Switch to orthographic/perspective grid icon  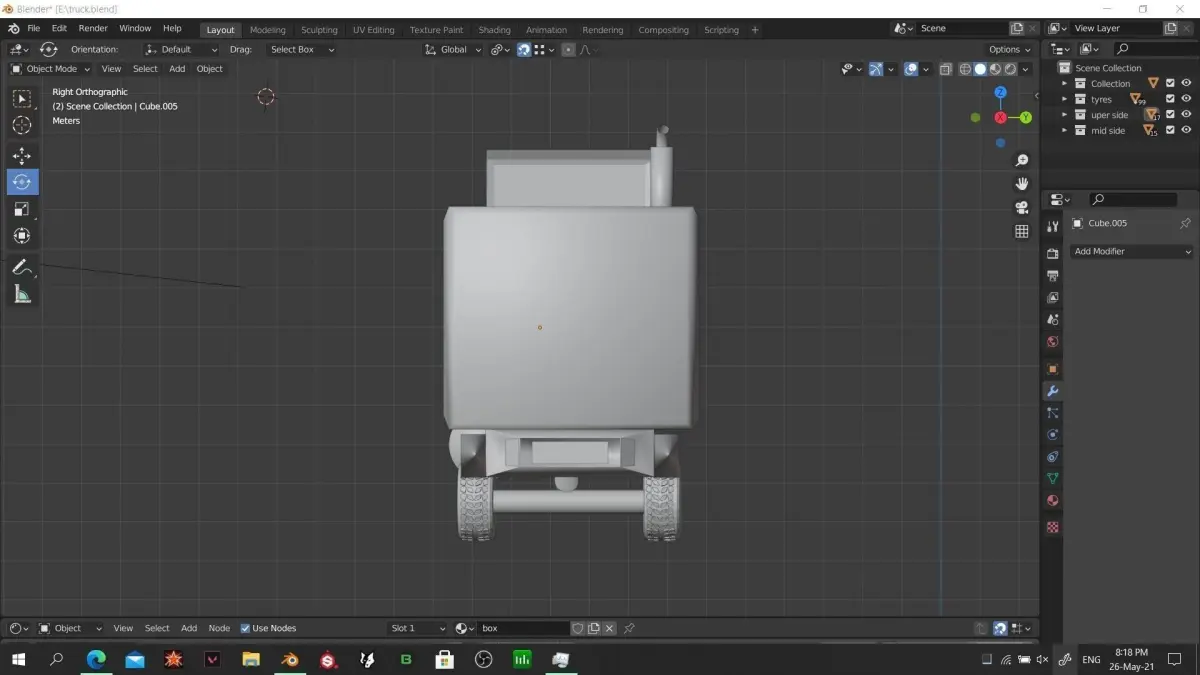[x=1022, y=231]
